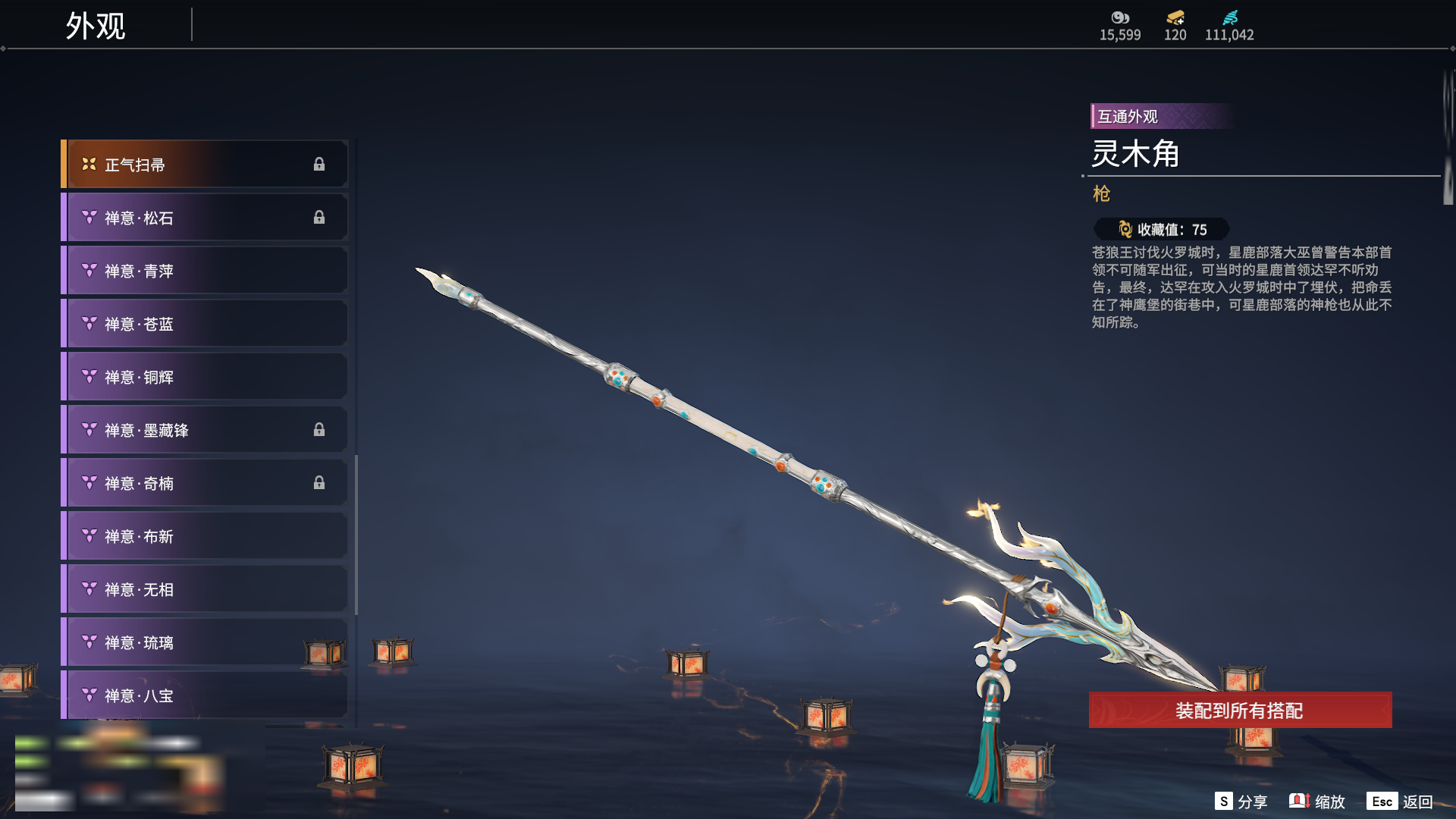
Task: Click the 收藏值 collection value icon
Action: click(1125, 229)
